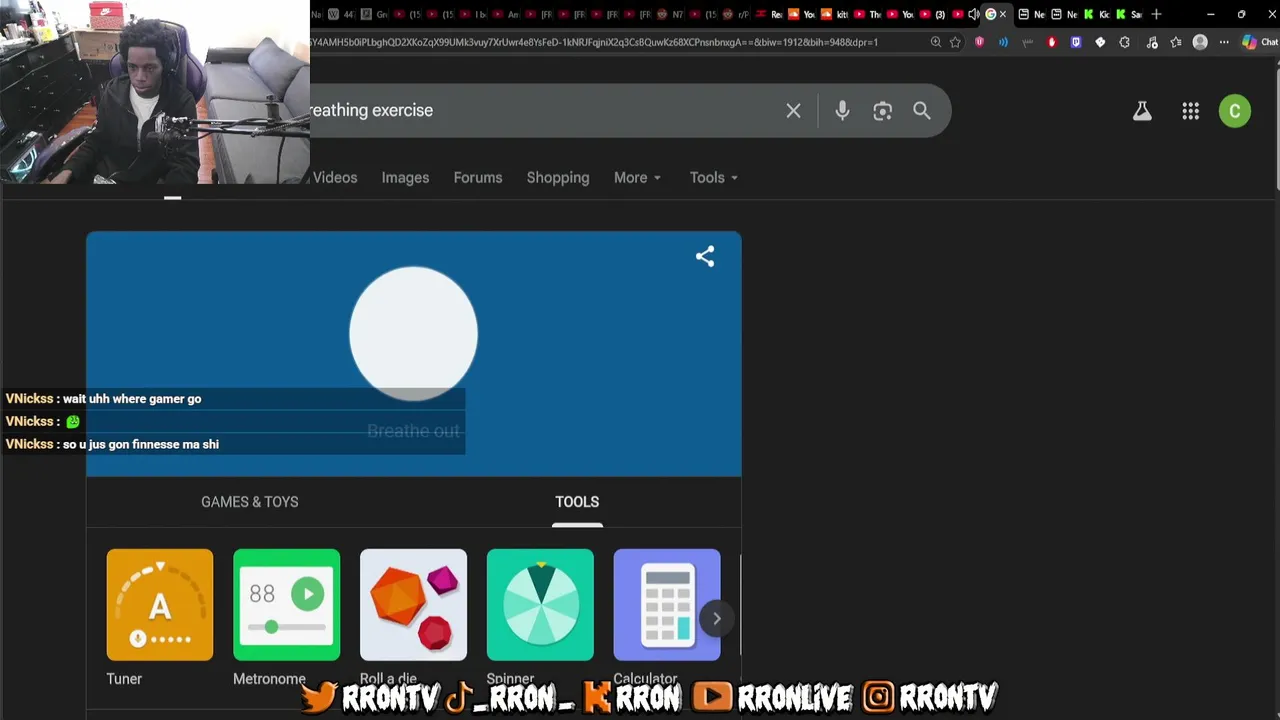Open the Tuner tool
Screen dimensions: 1280x720
click(160, 605)
